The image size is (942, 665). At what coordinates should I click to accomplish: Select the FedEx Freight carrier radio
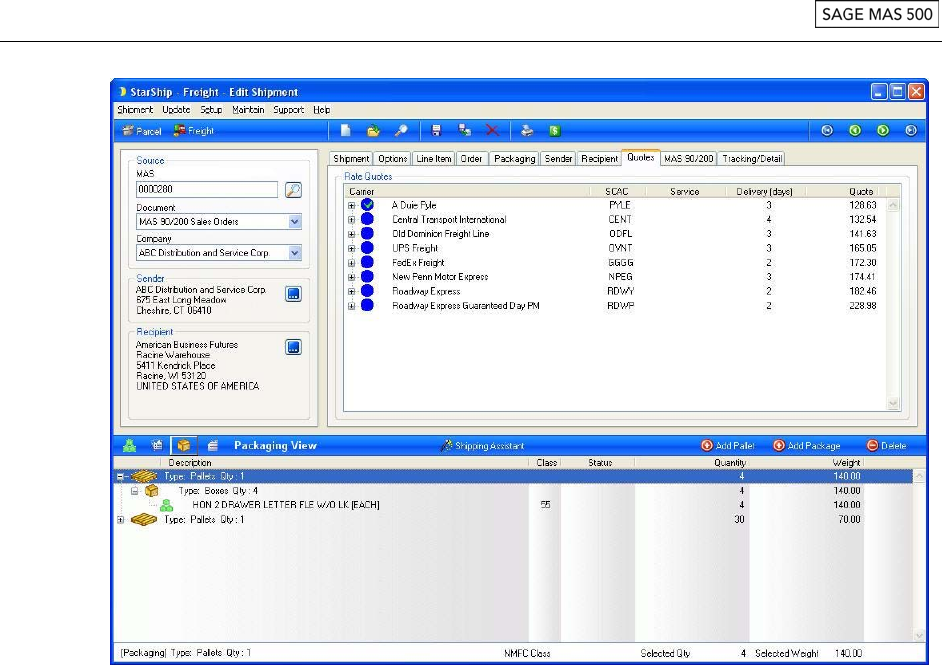[x=367, y=262]
